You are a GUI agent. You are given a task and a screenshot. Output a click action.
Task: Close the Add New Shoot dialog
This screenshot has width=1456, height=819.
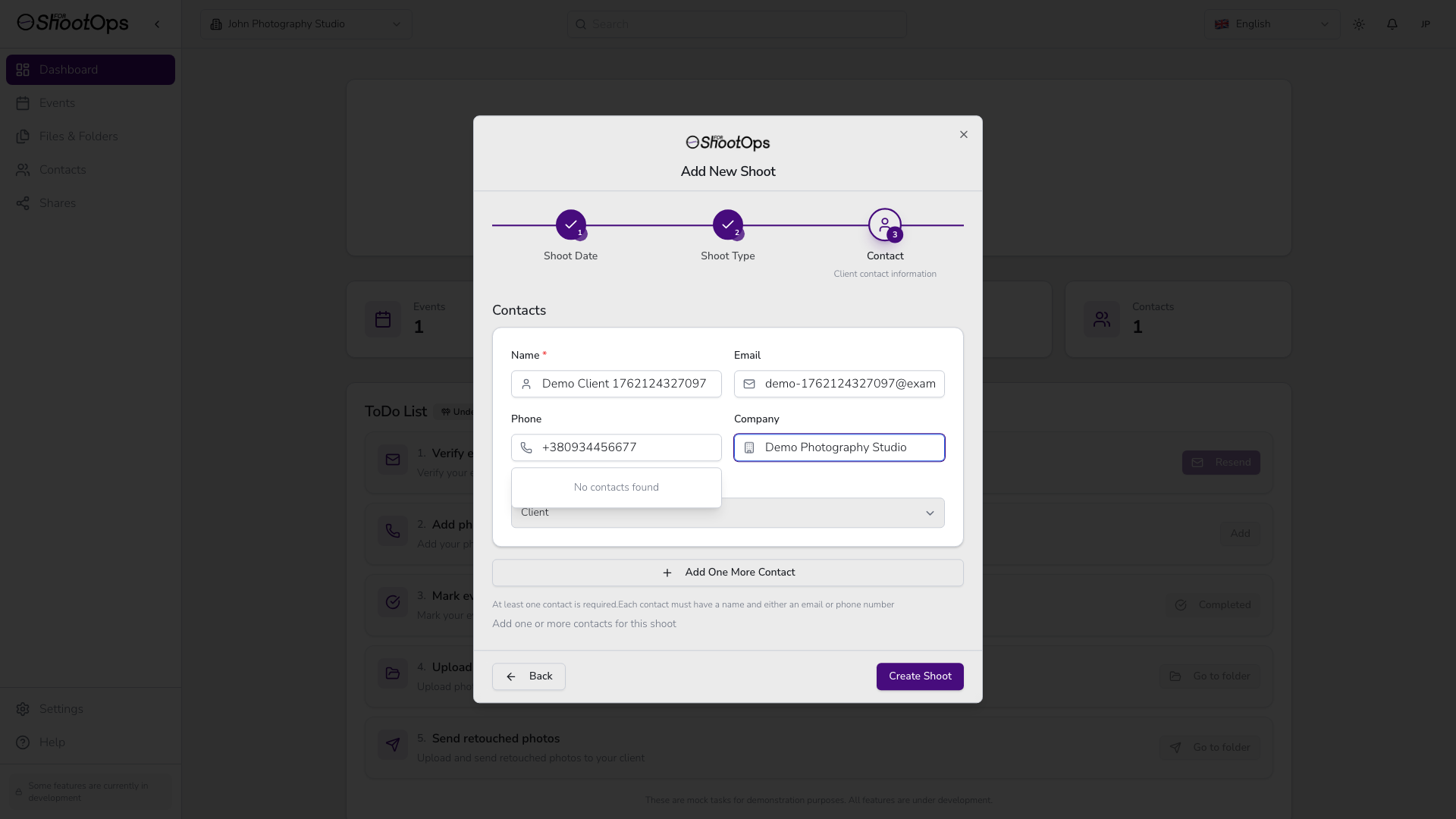coord(963,134)
